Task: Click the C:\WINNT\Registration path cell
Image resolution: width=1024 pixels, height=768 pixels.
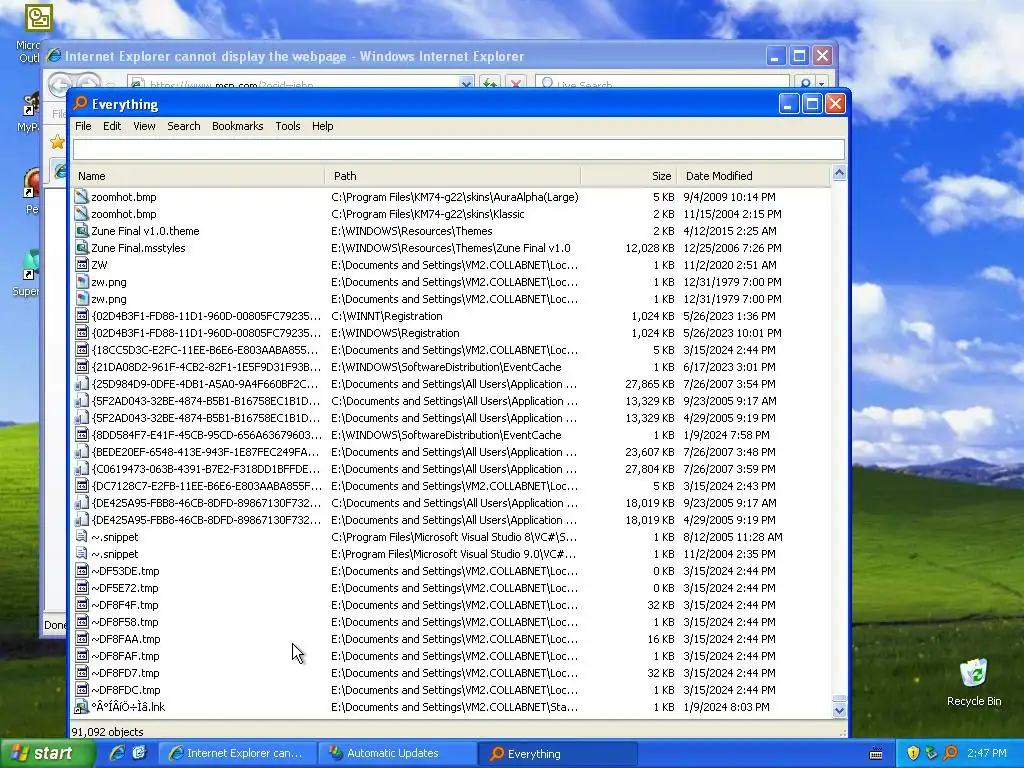Action: 387,316
